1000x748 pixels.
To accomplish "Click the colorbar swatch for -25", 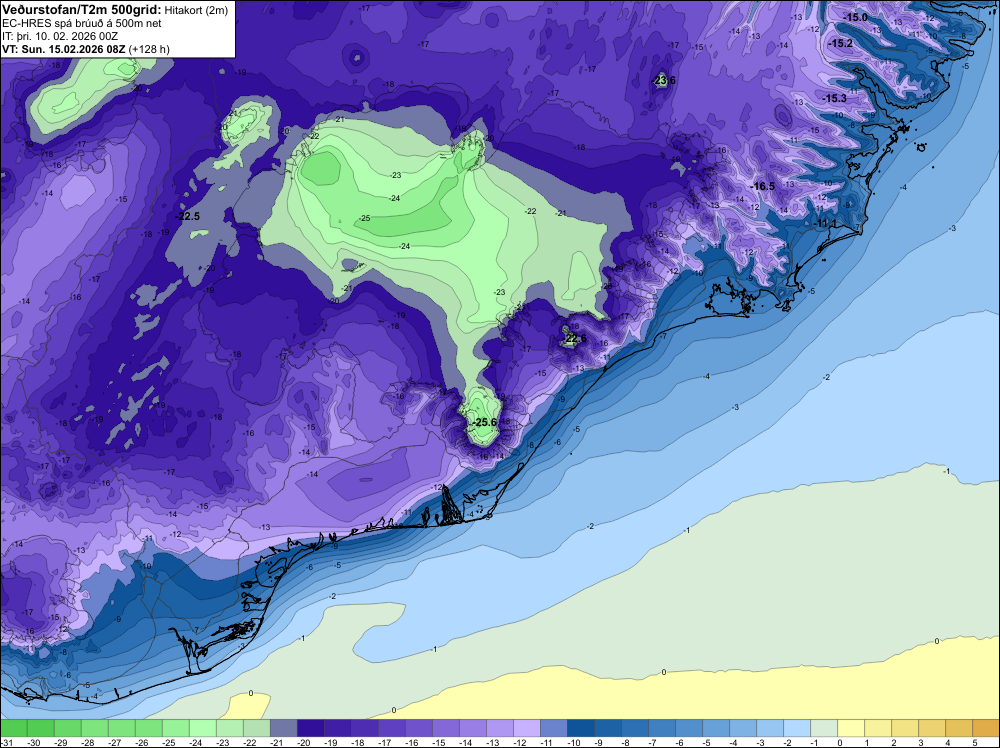I will click(176, 728).
